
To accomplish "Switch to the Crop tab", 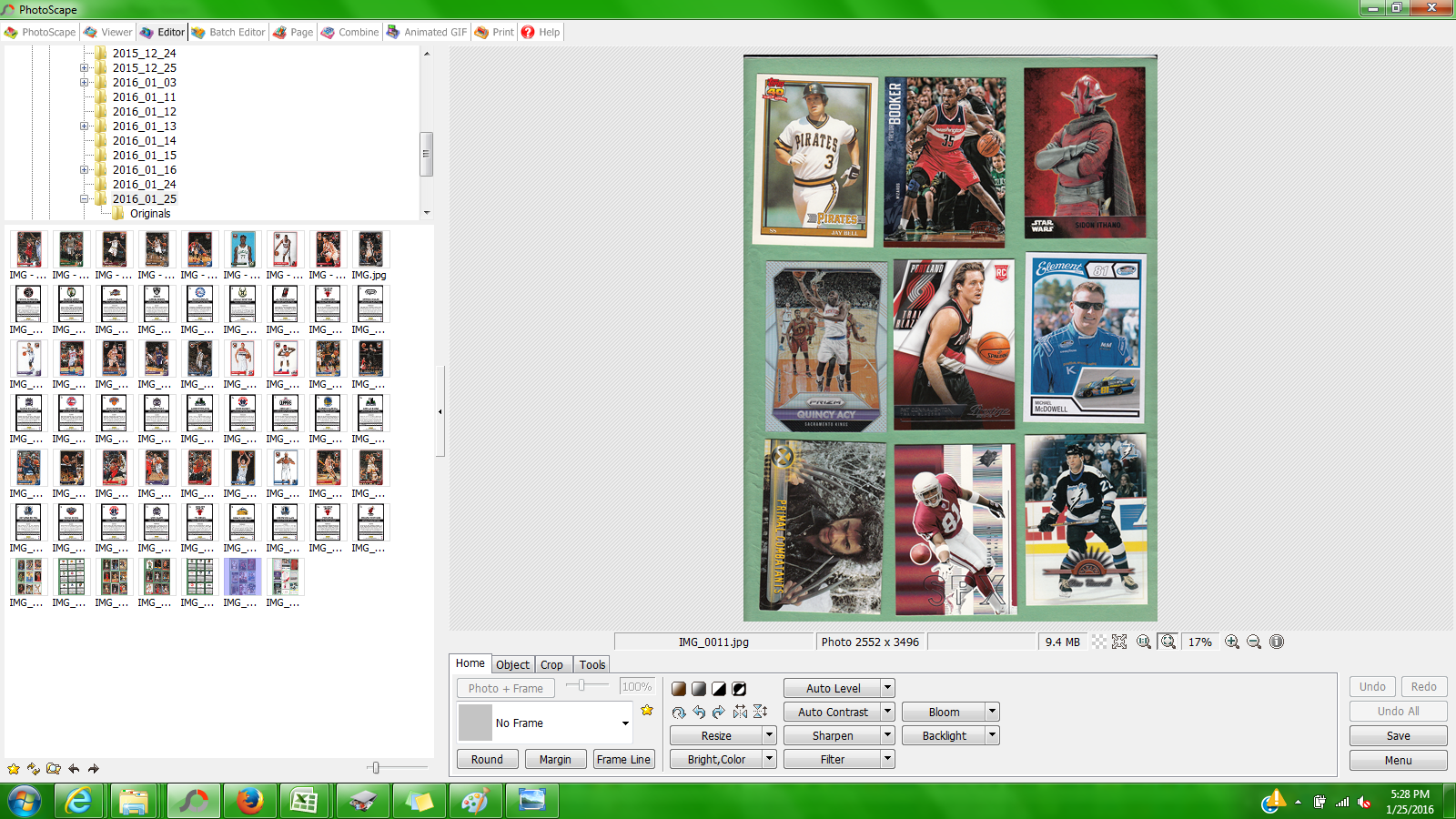I will 551,665.
